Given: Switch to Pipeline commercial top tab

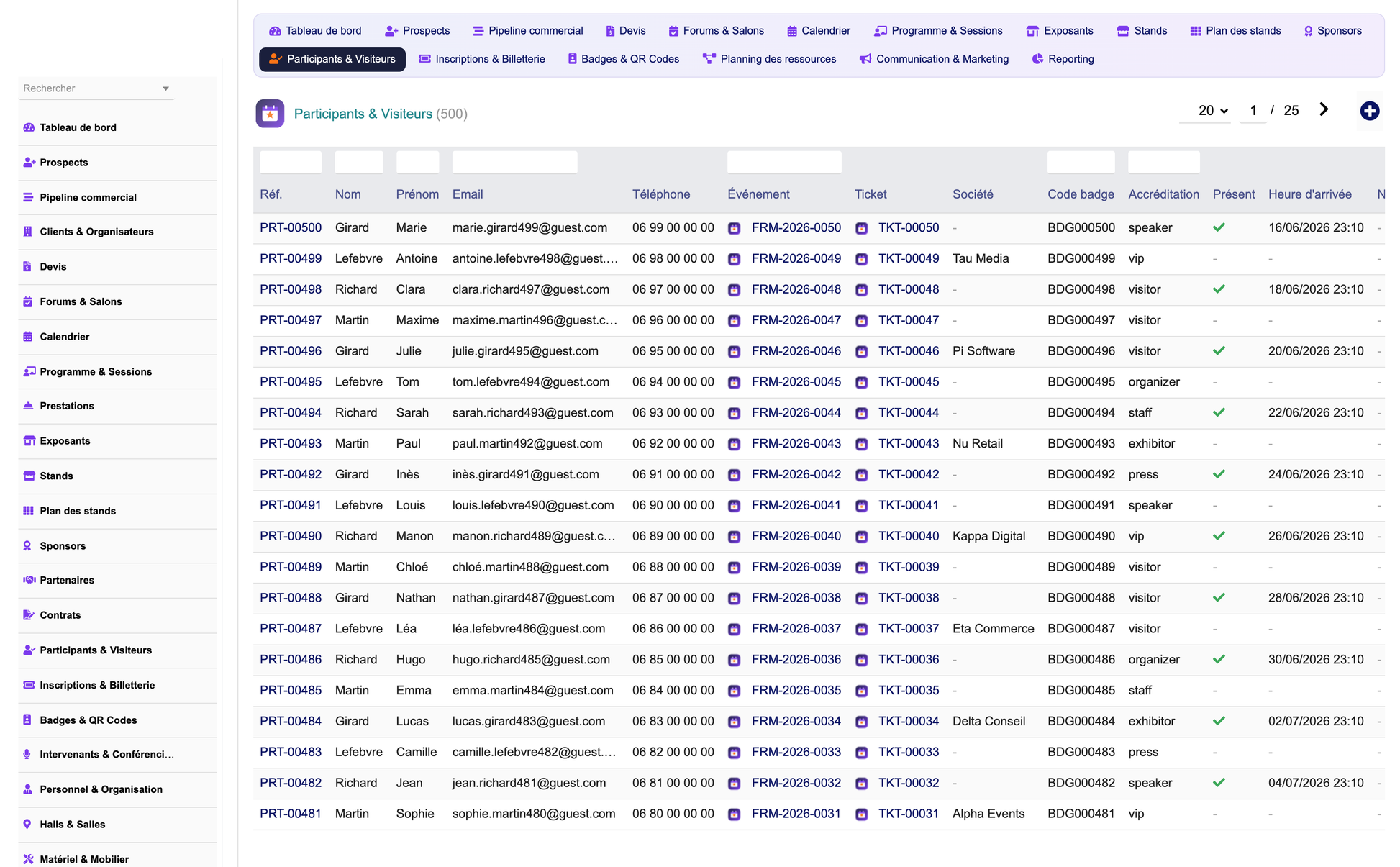Looking at the screenshot, I should (527, 31).
